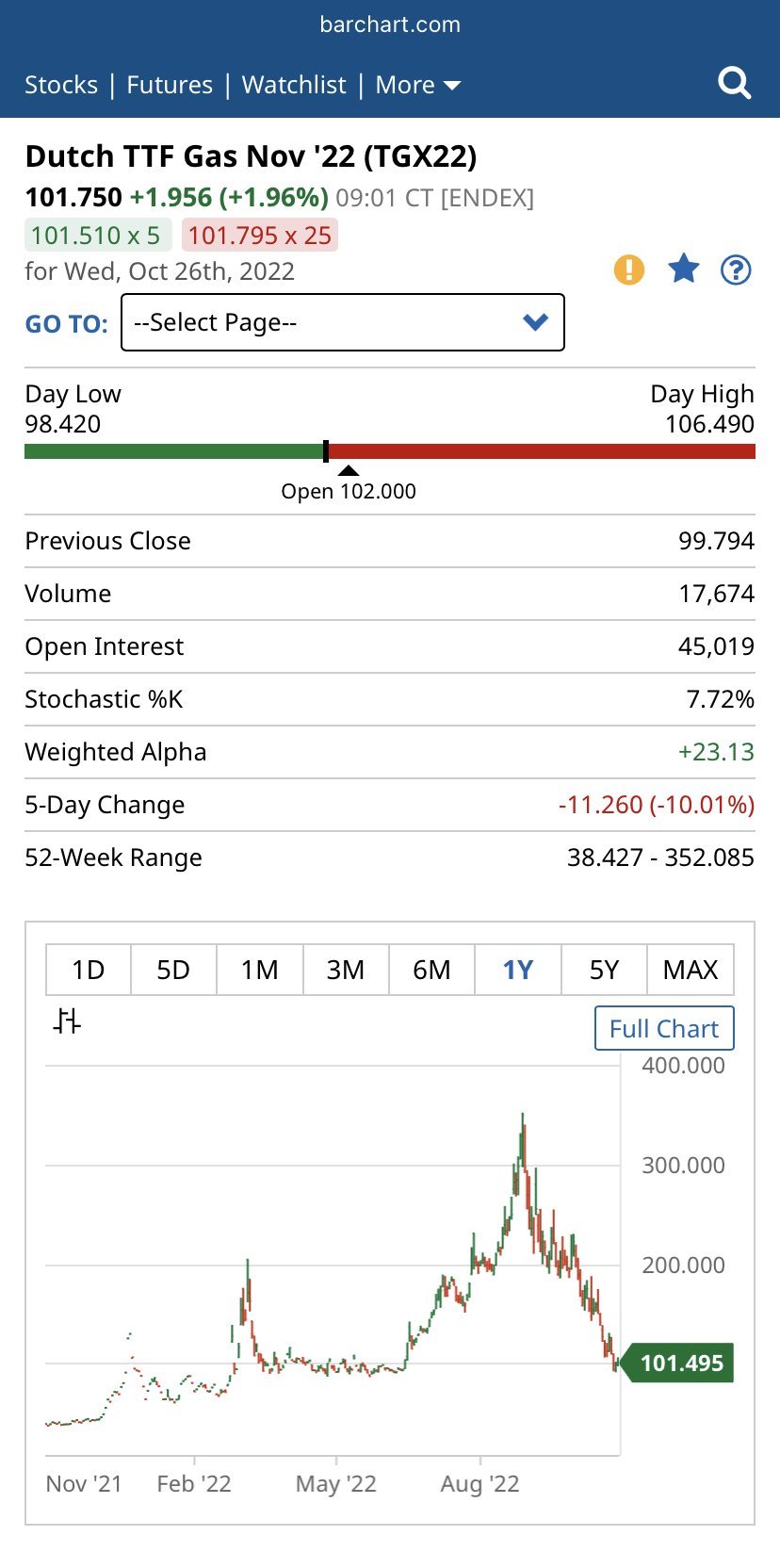Click the day low-high range bar marker

click(326, 451)
